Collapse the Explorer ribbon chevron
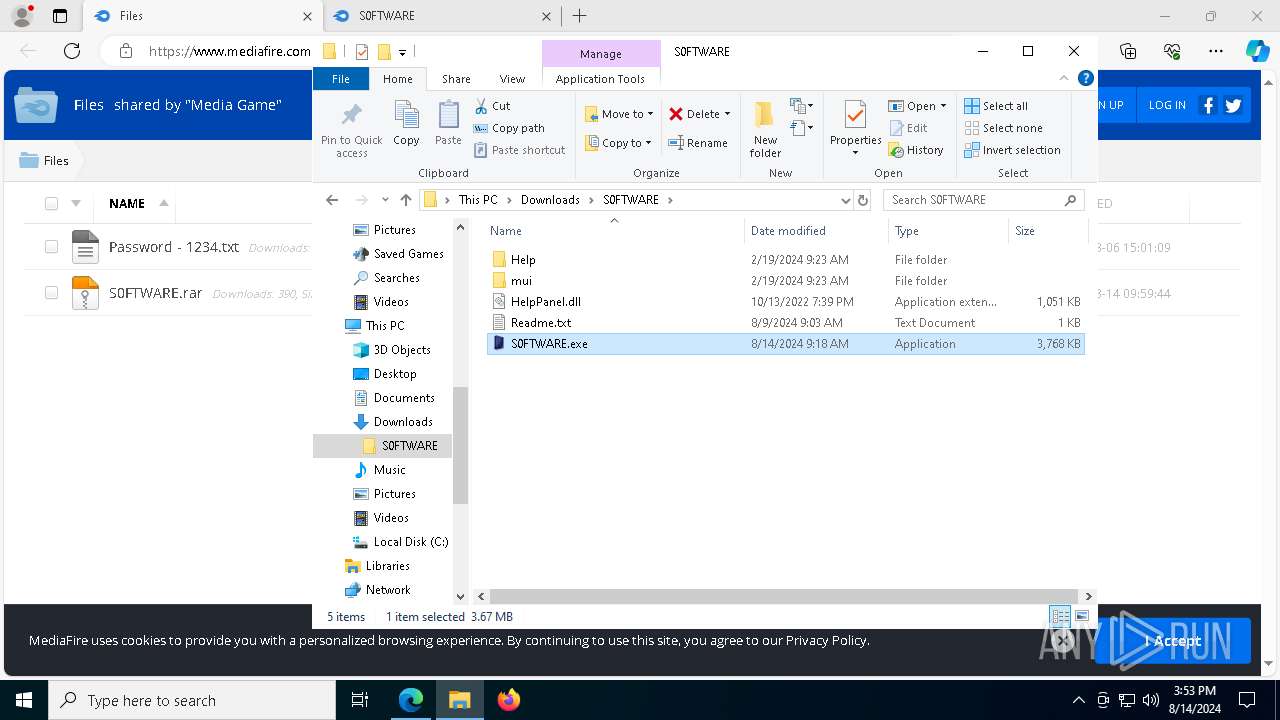Screen dimensions: 1280x720 1064,78
